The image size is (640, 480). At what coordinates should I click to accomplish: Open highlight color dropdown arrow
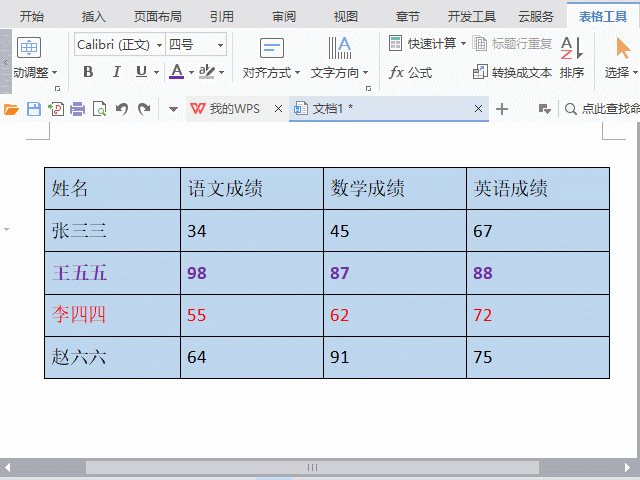222,73
